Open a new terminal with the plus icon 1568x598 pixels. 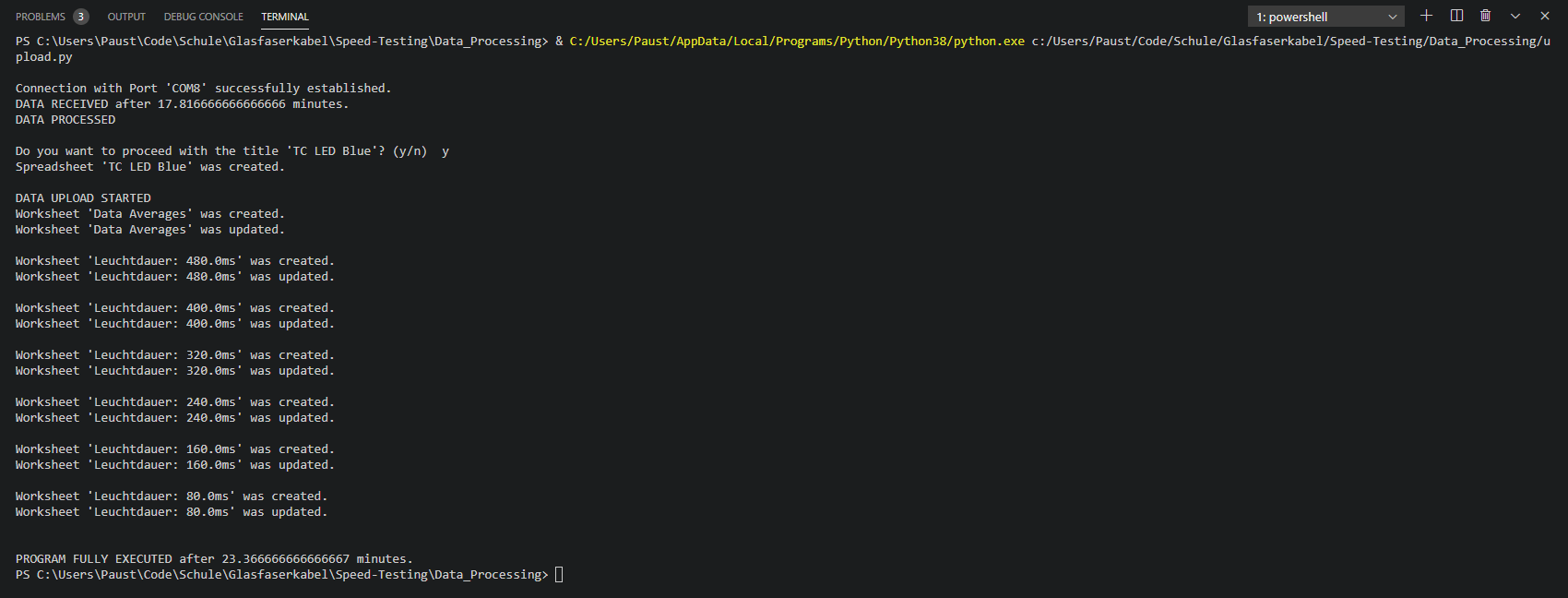point(1426,16)
